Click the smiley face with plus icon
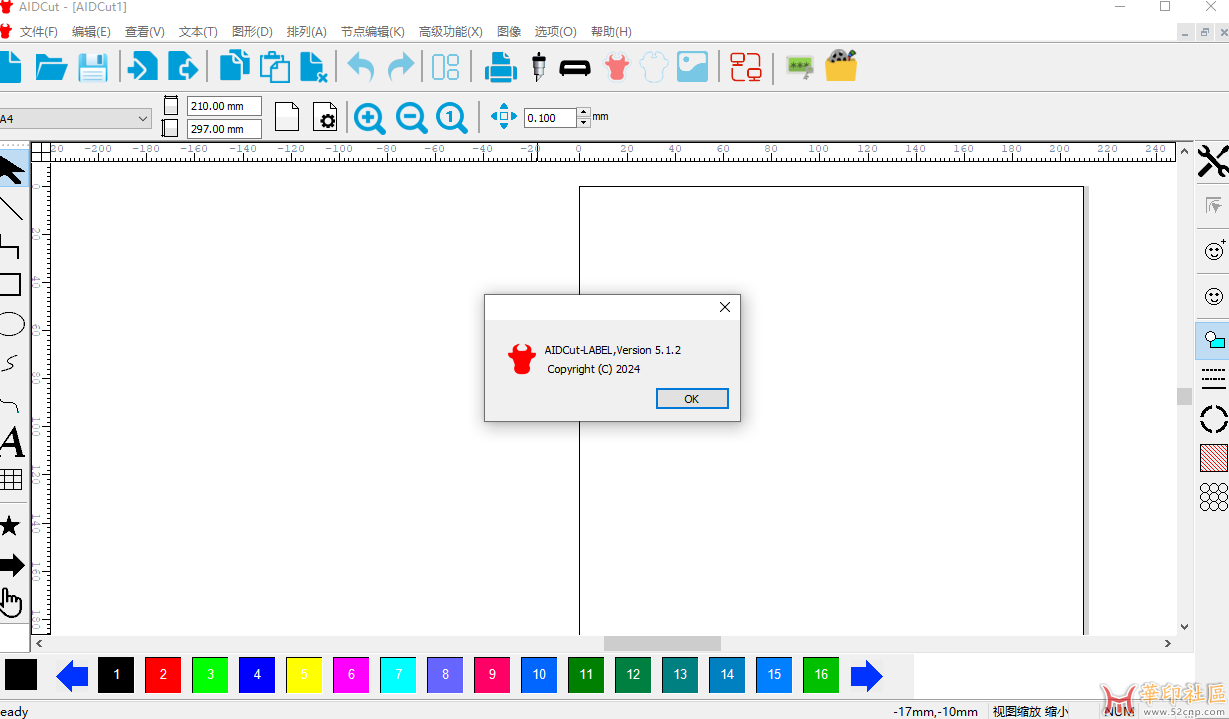This screenshot has height=719, width=1229. (x=1214, y=250)
